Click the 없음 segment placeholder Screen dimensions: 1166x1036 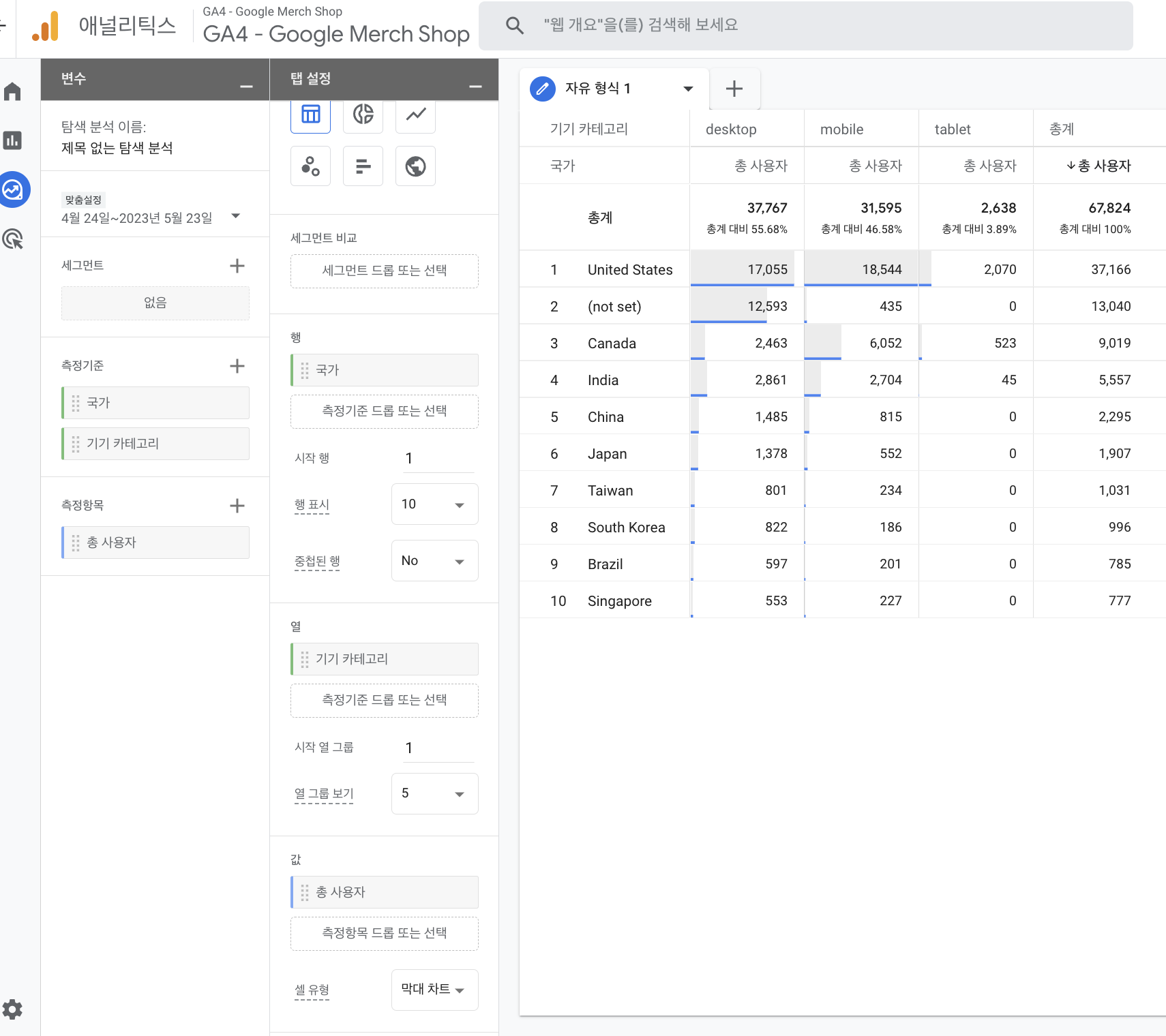155,303
